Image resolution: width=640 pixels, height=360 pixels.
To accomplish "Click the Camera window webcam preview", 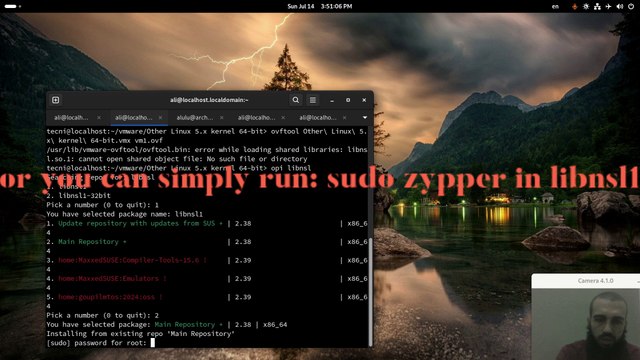I will click(586, 324).
